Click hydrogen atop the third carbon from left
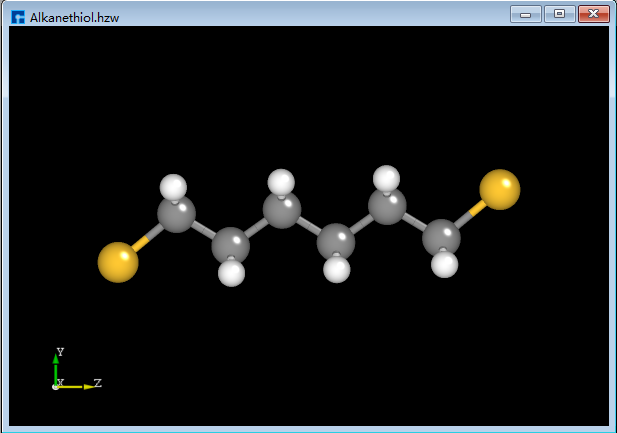The width and height of the screenshot is (617, 433). pyautogui.click(x=282, y=183)
